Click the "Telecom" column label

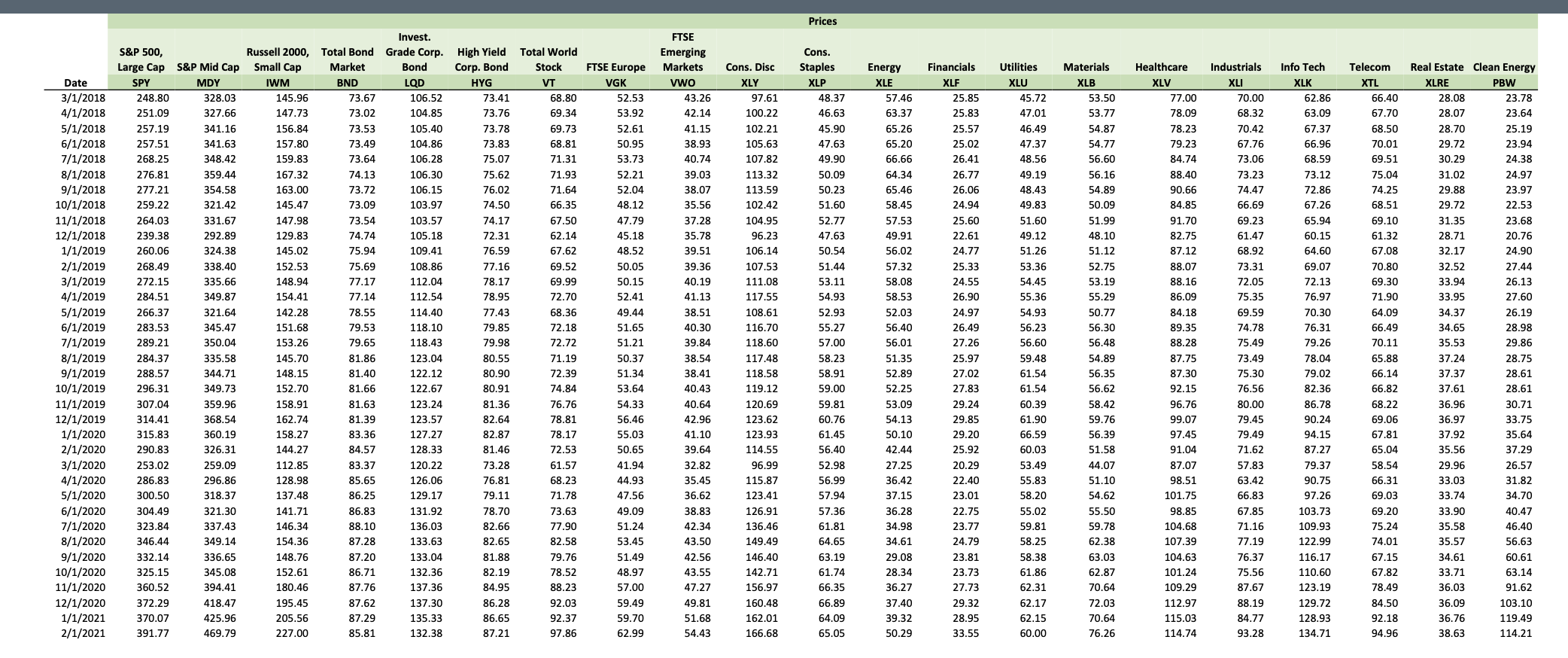pyautogui.click(x=1370, y=67)
